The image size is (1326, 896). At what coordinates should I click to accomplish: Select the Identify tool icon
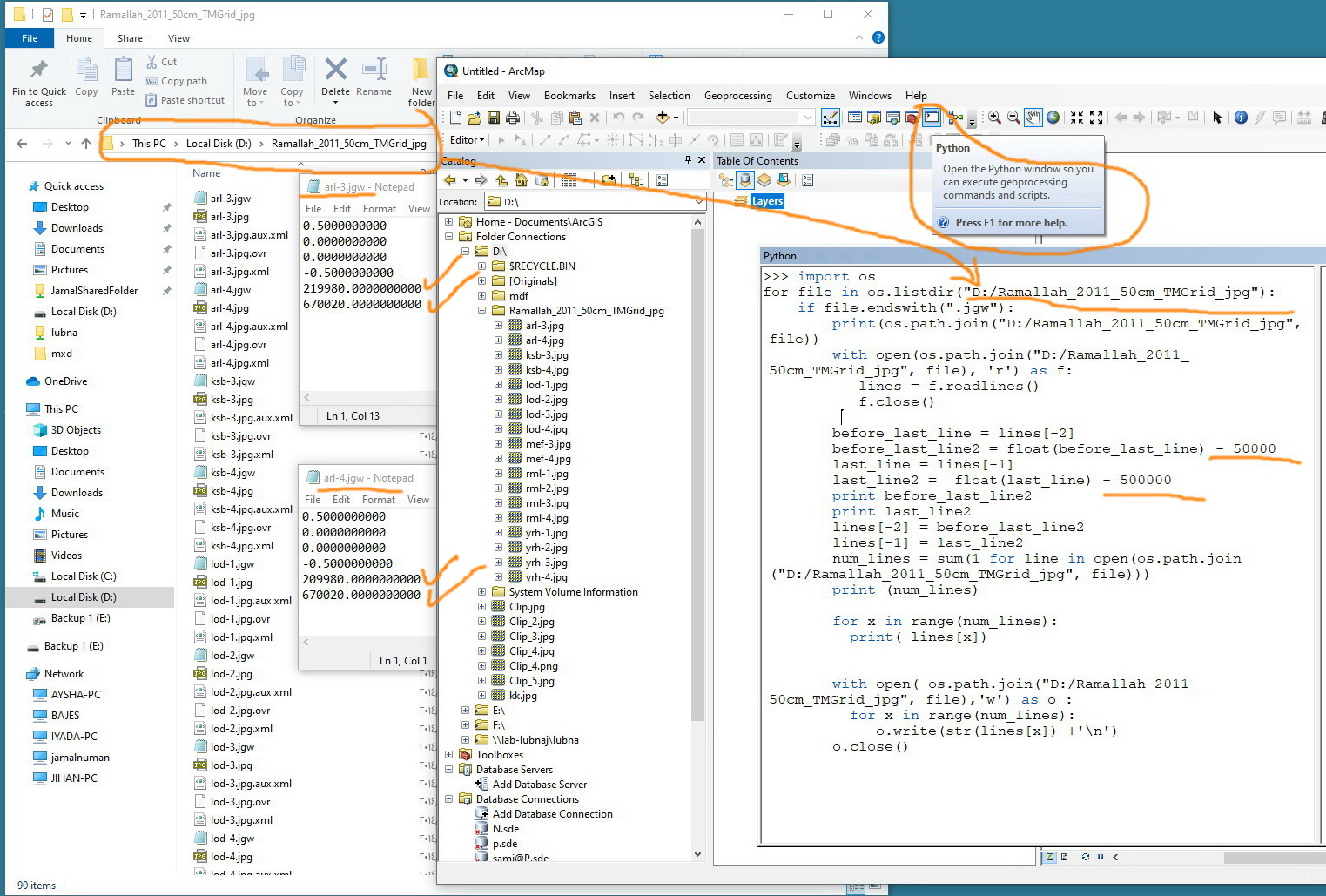pos(1241,118)
